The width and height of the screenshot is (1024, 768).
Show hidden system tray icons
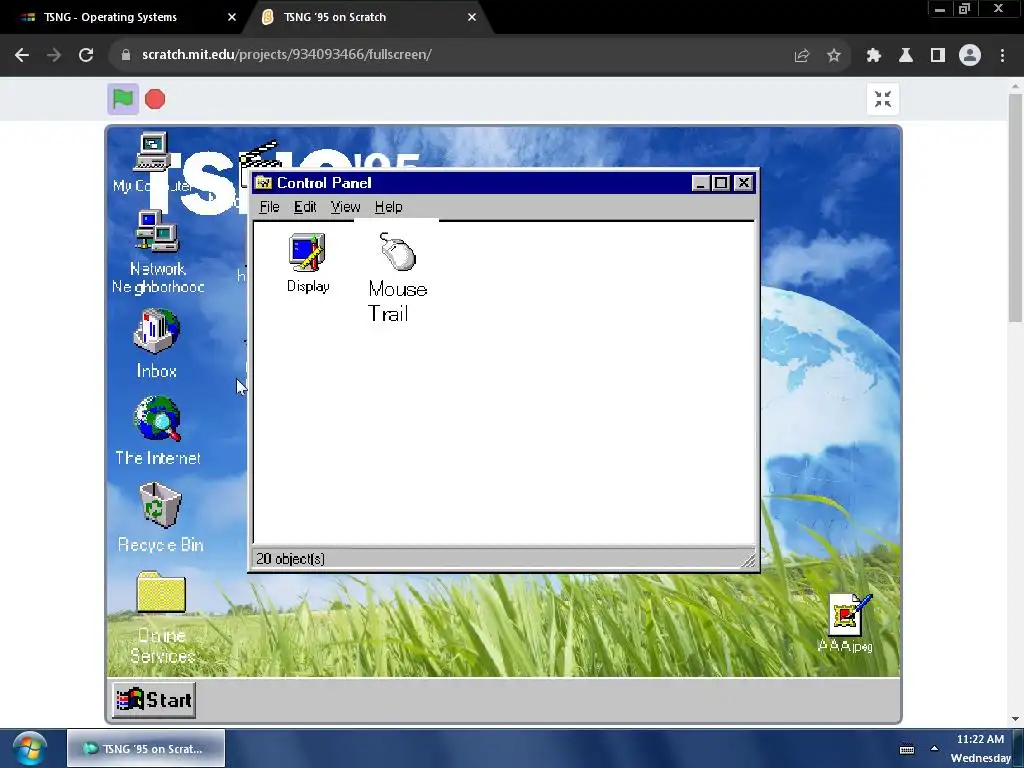935,748
